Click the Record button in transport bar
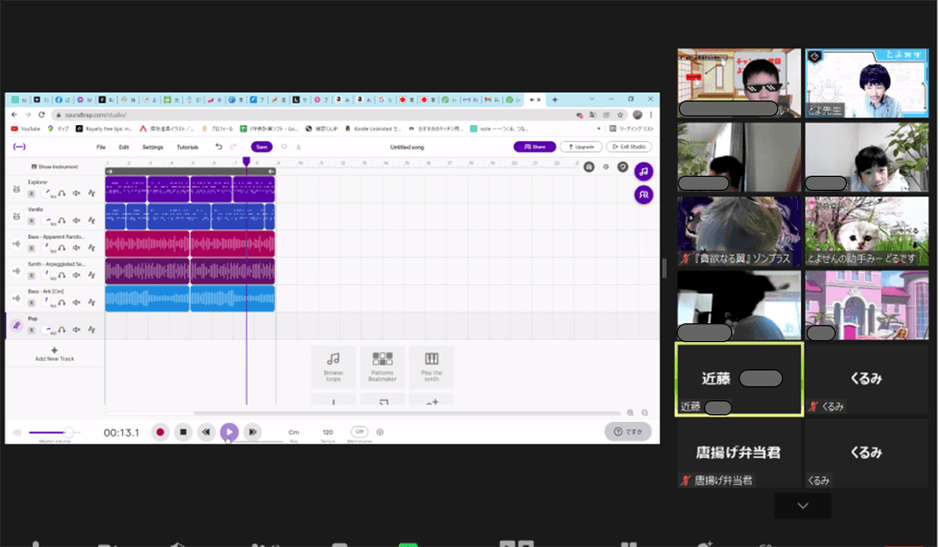 tap(159, 432)
